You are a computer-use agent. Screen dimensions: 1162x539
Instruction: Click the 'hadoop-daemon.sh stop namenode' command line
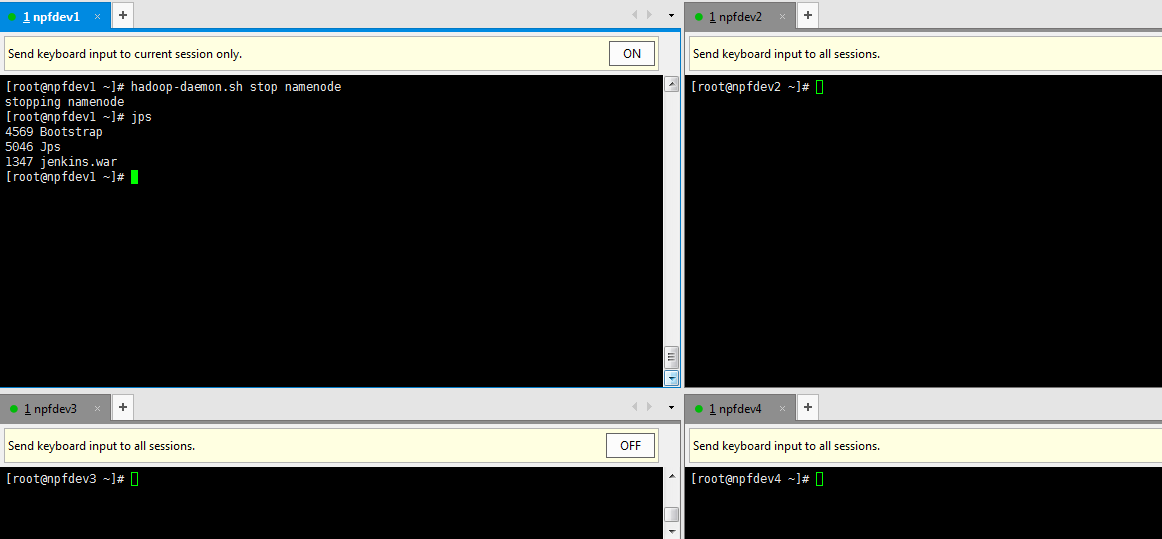pos(173,87)
